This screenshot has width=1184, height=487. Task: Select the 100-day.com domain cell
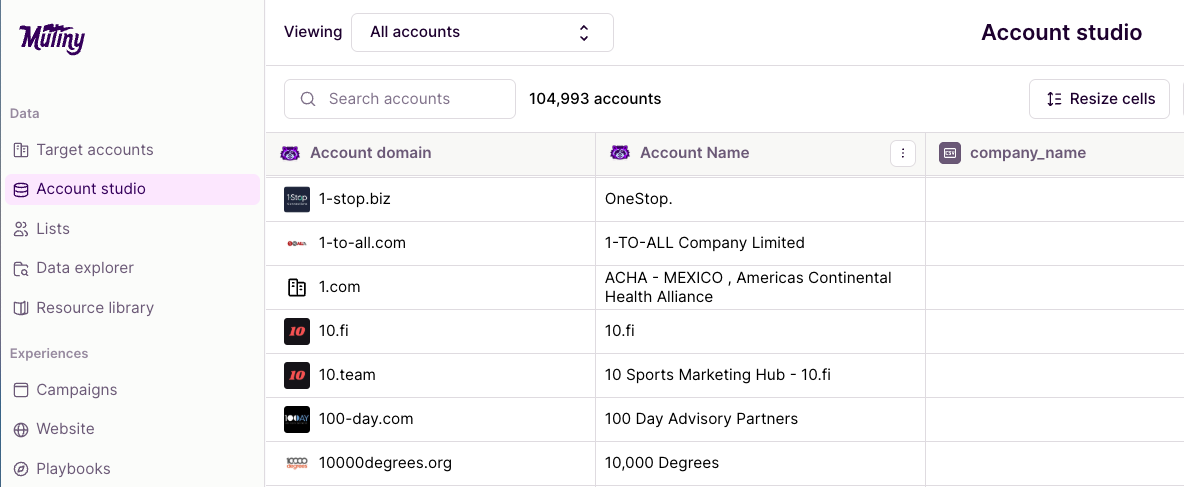click(430, 419)
